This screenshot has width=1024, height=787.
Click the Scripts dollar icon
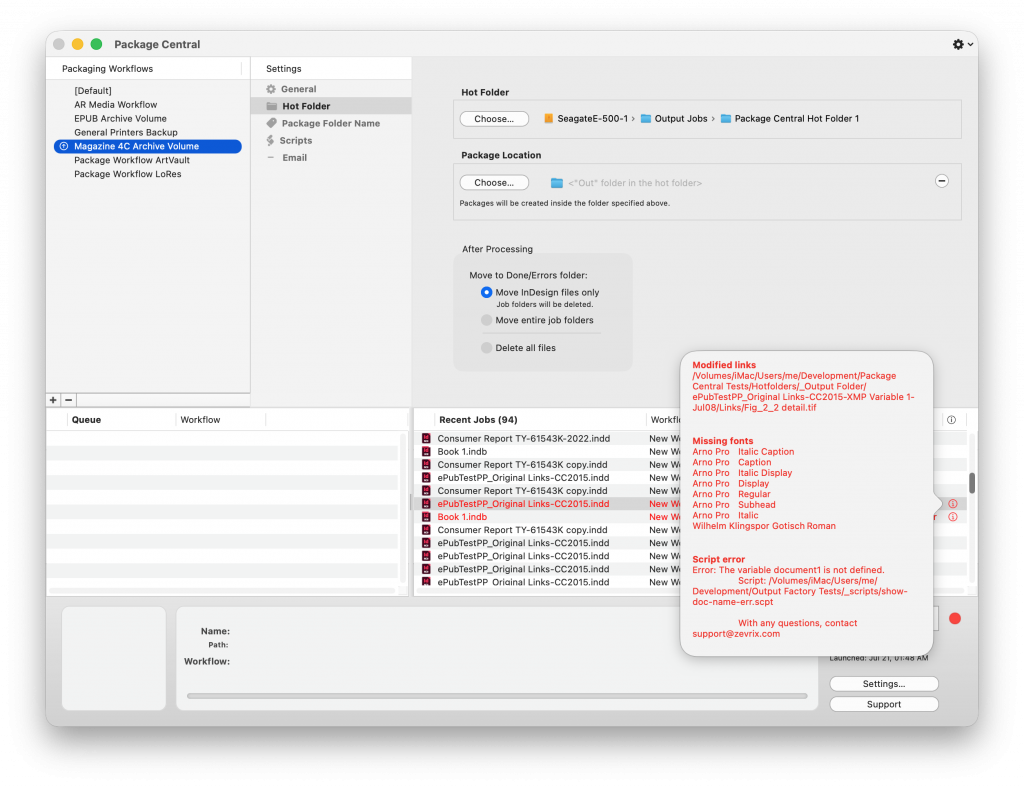[270, 140]
